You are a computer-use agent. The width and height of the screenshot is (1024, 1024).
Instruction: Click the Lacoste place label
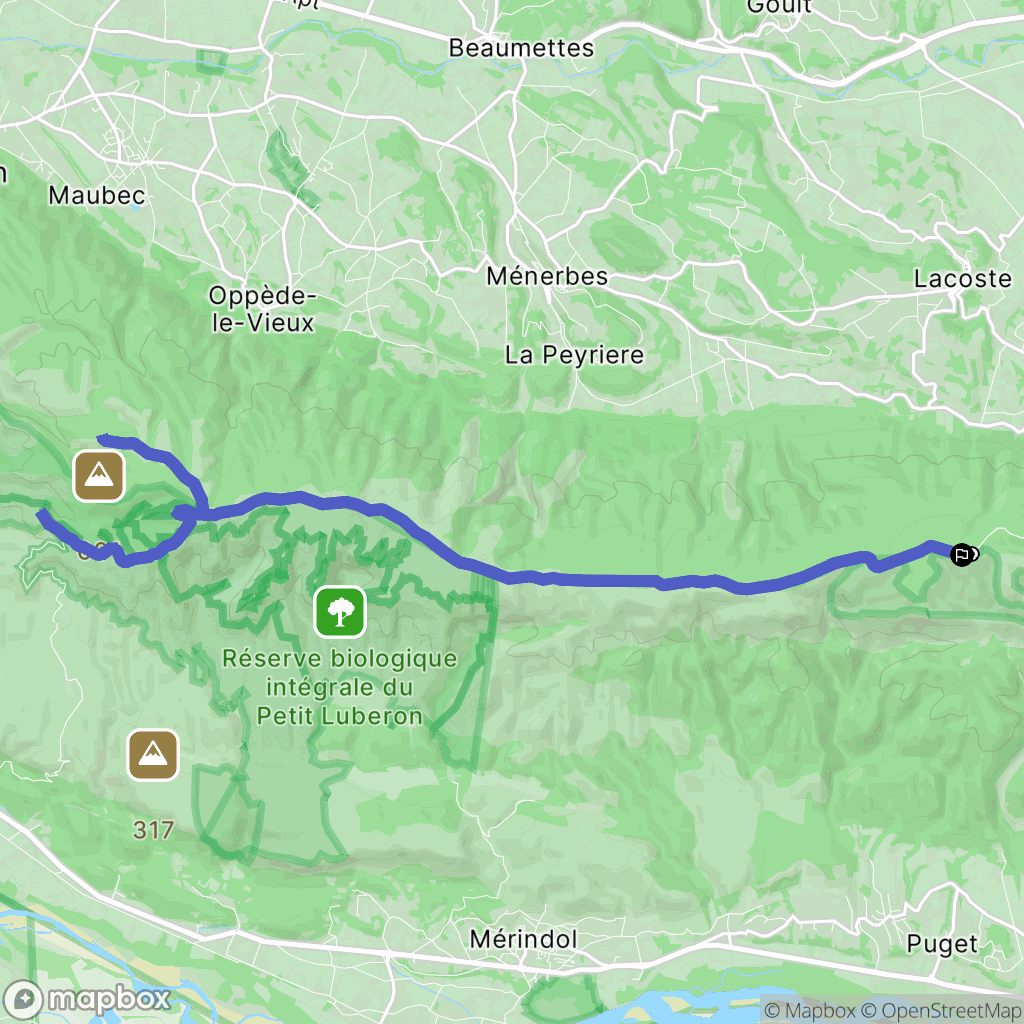click(963, 279)
